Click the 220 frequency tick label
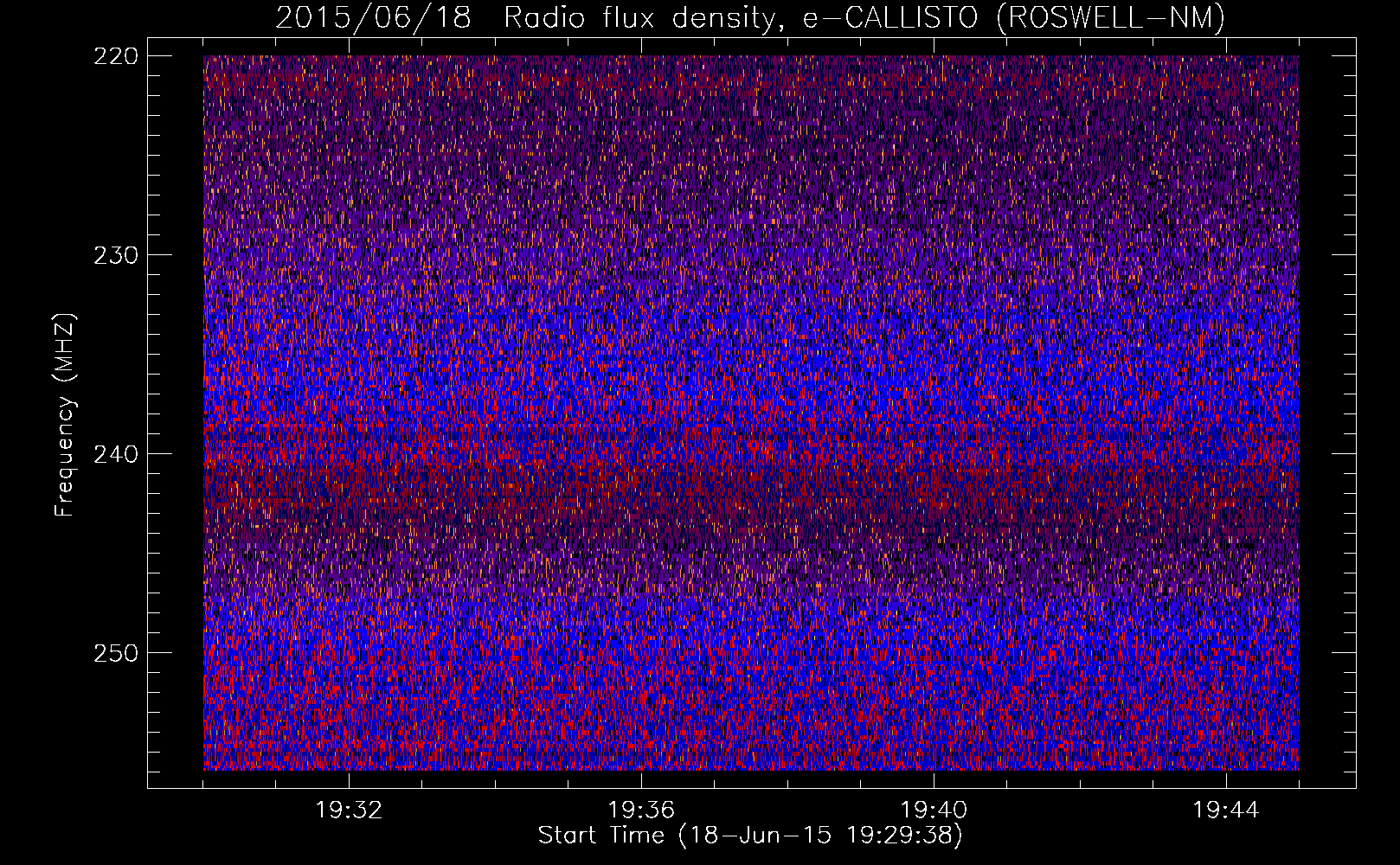 click(x=114, y=56)
